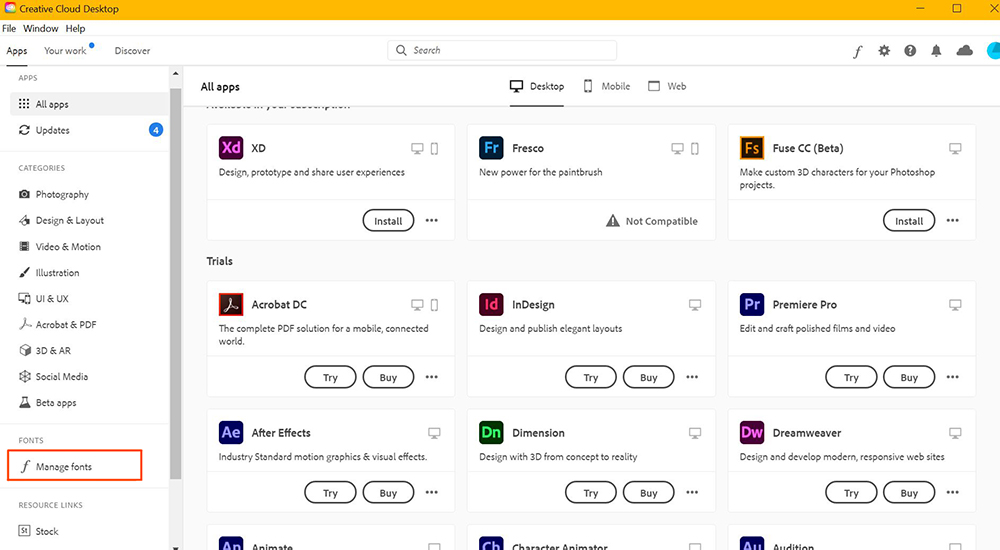
Task: Try InDesign
Action: 591,377
